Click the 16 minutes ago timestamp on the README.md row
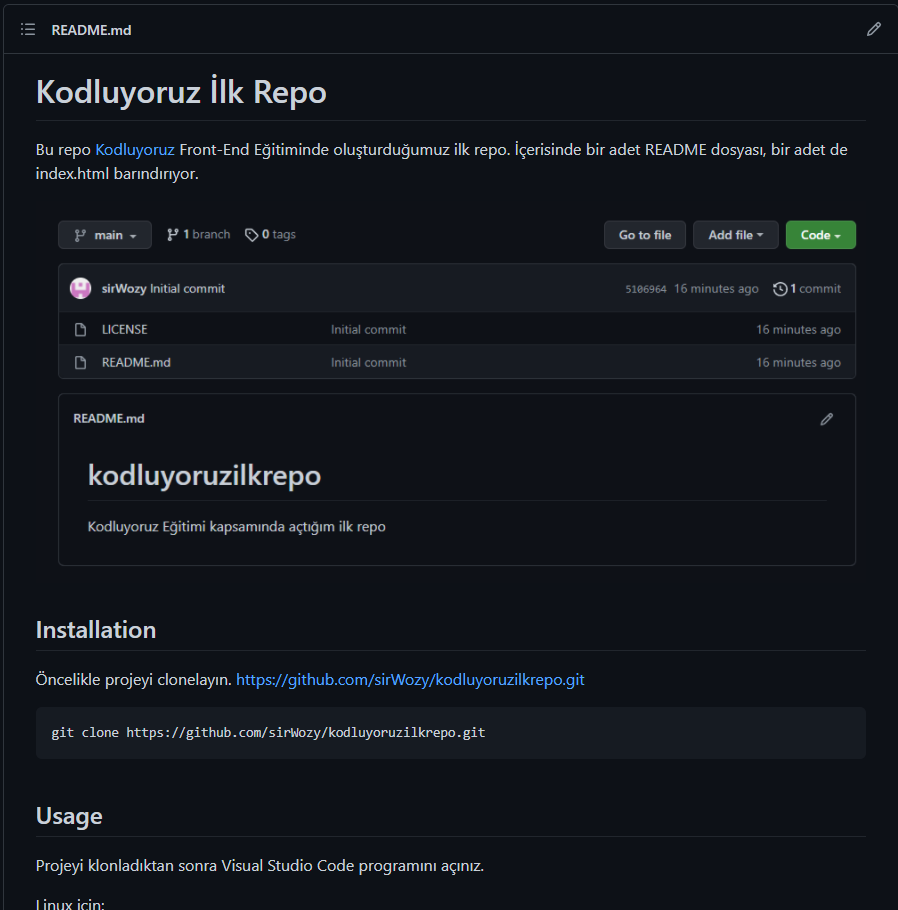Viewport: 898px width, 910px height. [x=798, y=362]
